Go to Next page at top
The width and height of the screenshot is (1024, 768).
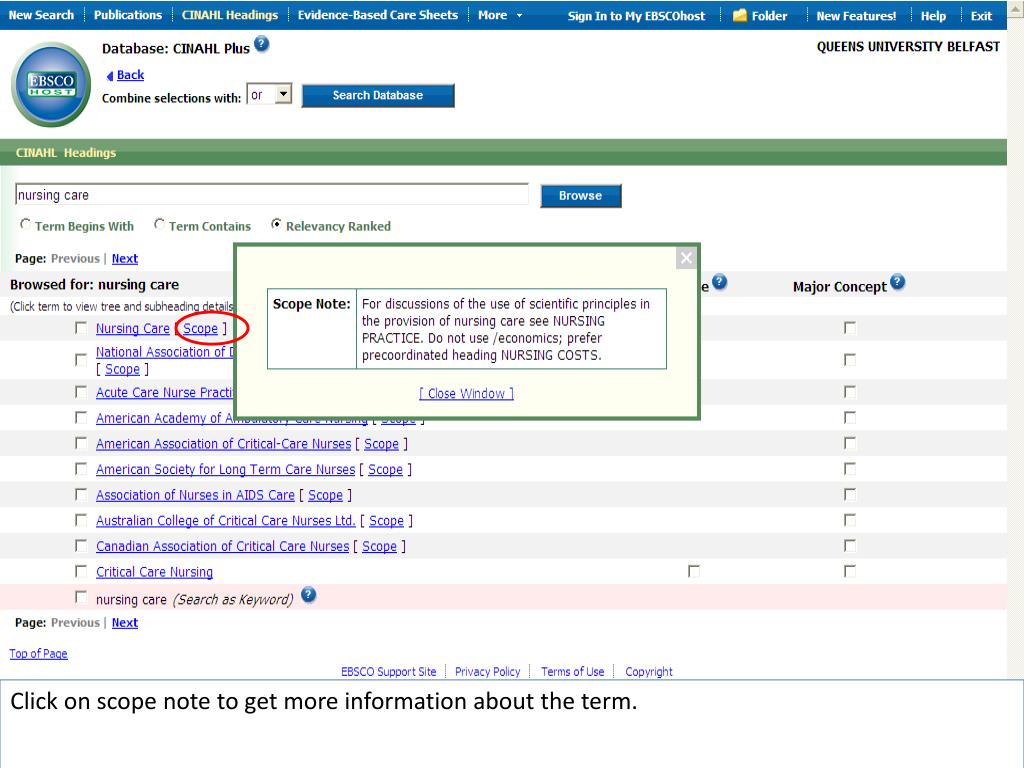[x=125, y=259]
